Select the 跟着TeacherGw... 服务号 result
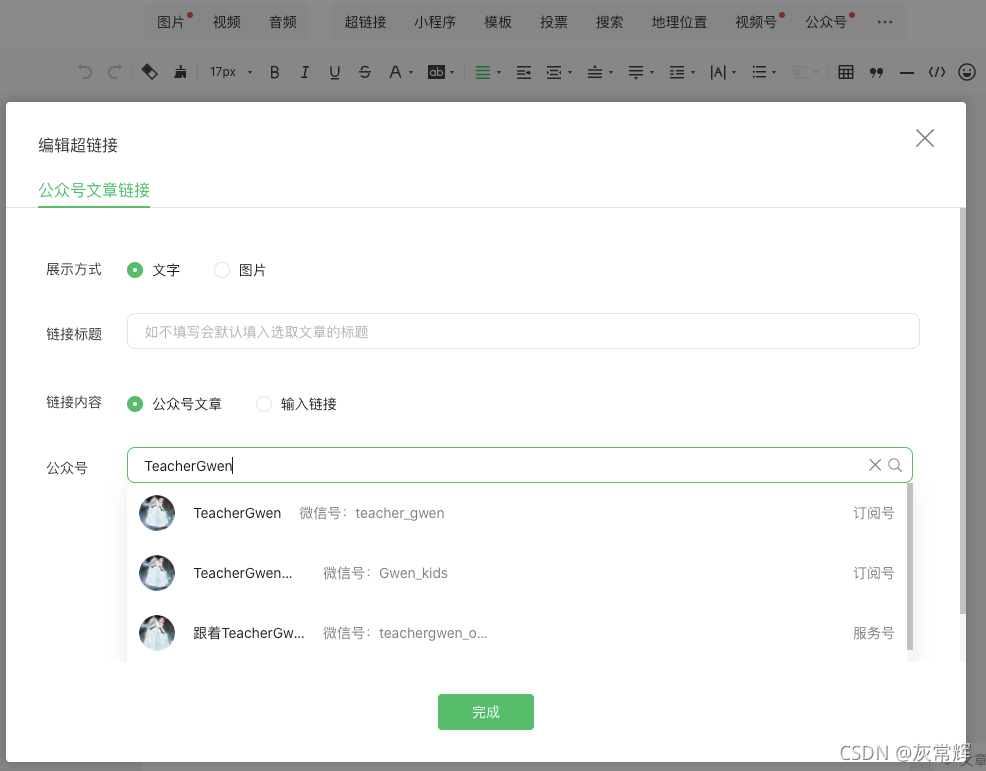This screenshot has width=986, height=771. click(517, 633)
